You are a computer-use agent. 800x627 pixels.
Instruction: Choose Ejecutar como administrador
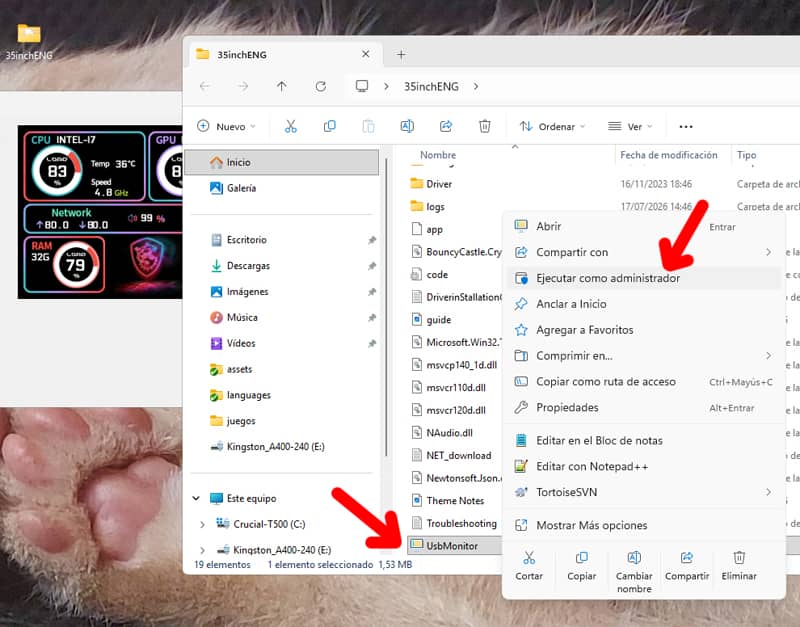tap(644, 278)
